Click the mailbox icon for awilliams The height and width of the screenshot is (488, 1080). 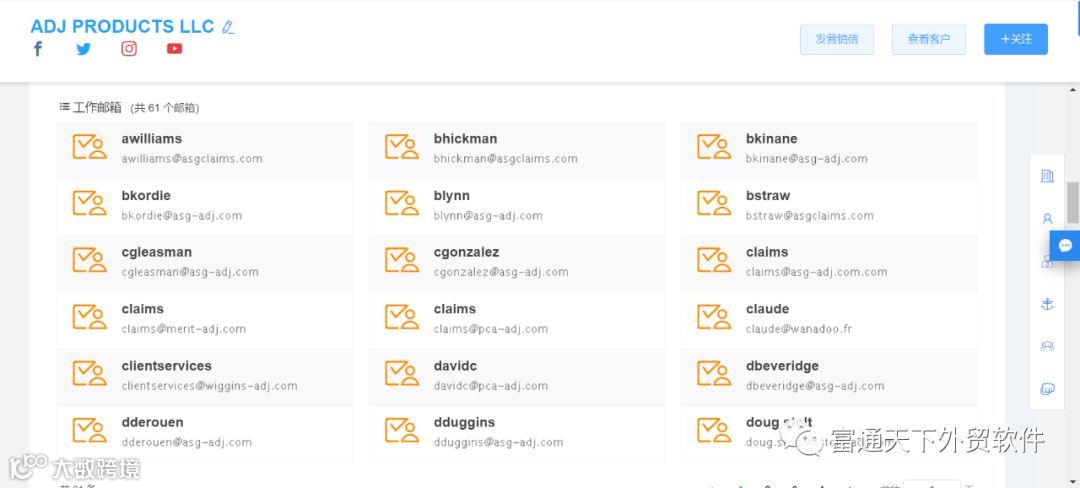click(90, 147)
